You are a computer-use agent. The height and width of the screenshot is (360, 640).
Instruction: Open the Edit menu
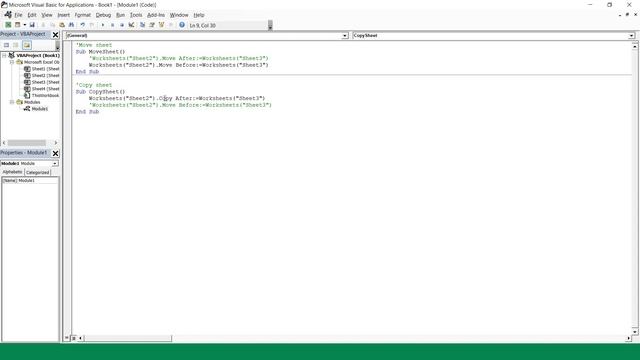[32, 15]
